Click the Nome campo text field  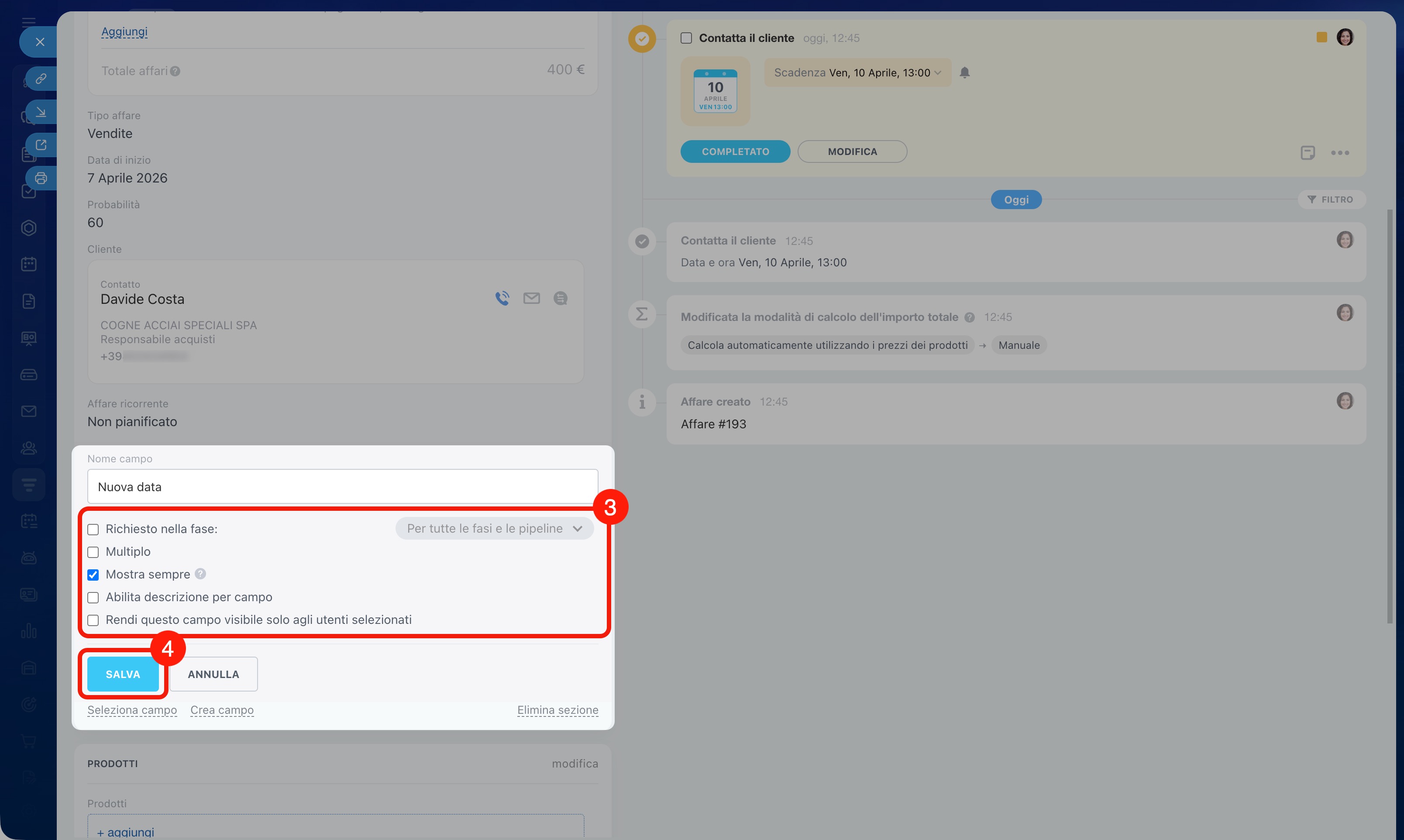(342, 487)
